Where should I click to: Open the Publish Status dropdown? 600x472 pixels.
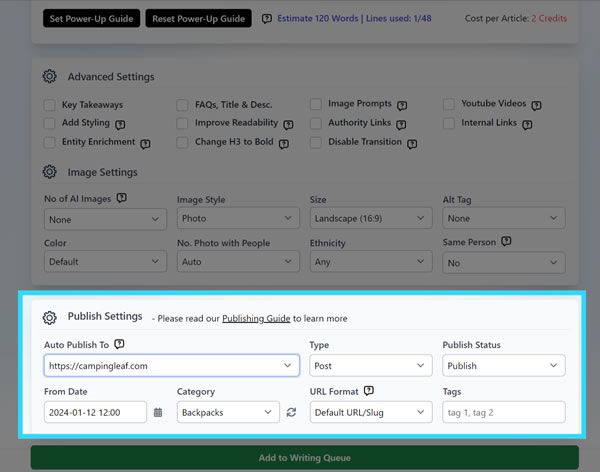tap(504, 366)
